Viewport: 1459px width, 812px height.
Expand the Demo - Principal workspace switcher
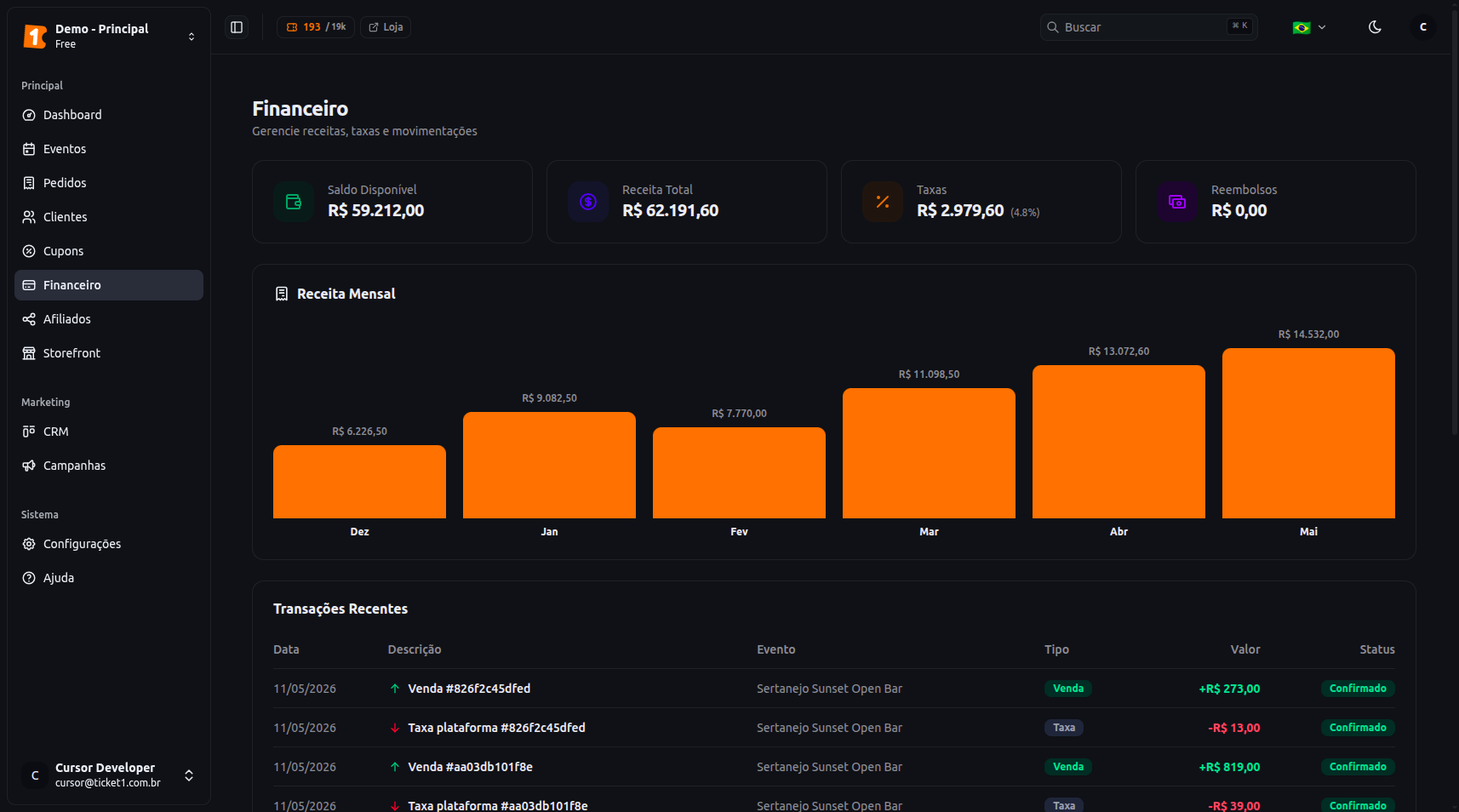[x=109, y=36]
